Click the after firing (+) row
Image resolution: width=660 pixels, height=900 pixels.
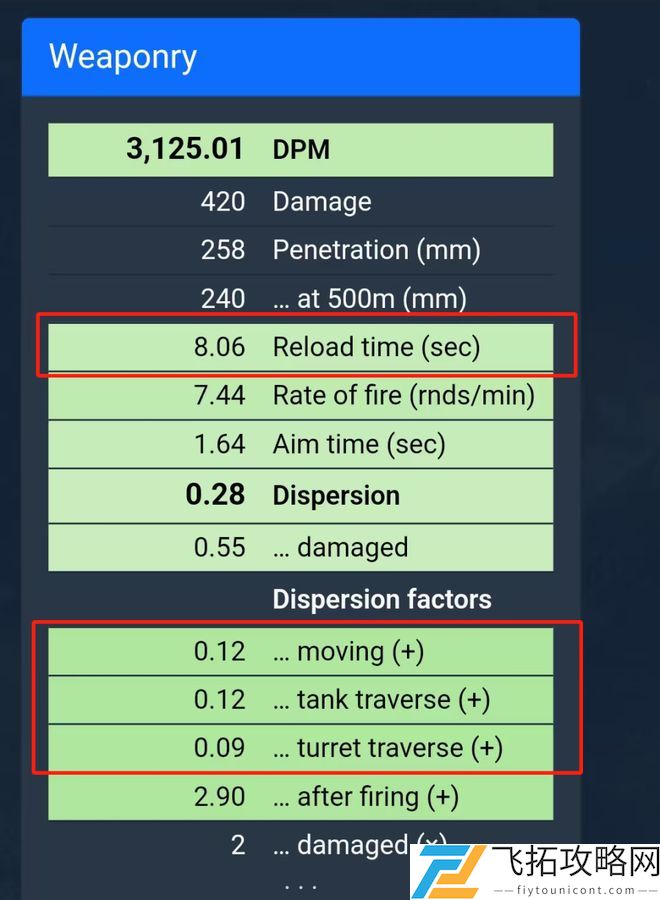301,797
